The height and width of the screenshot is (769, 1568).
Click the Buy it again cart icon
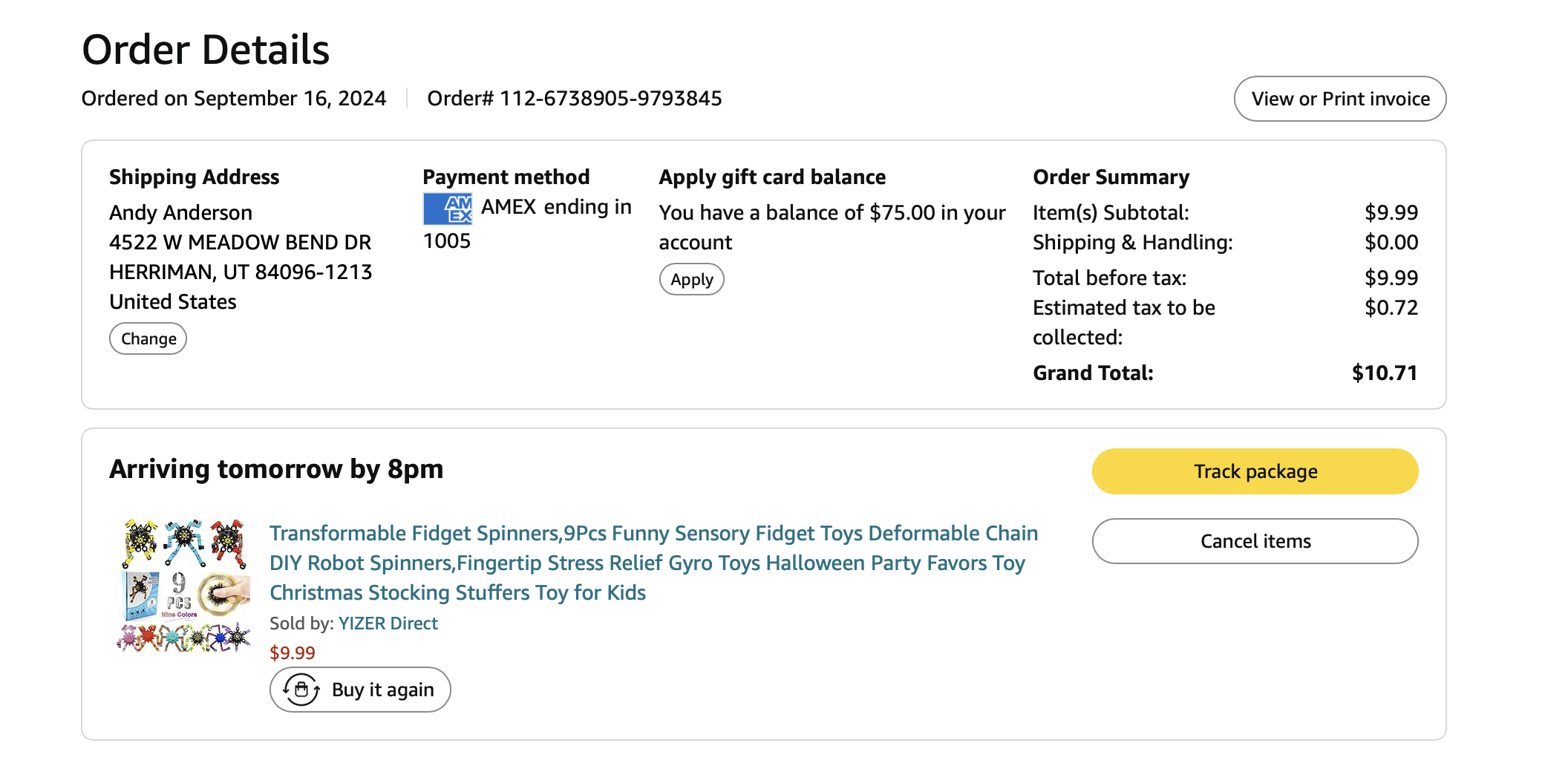coord(301,690)
